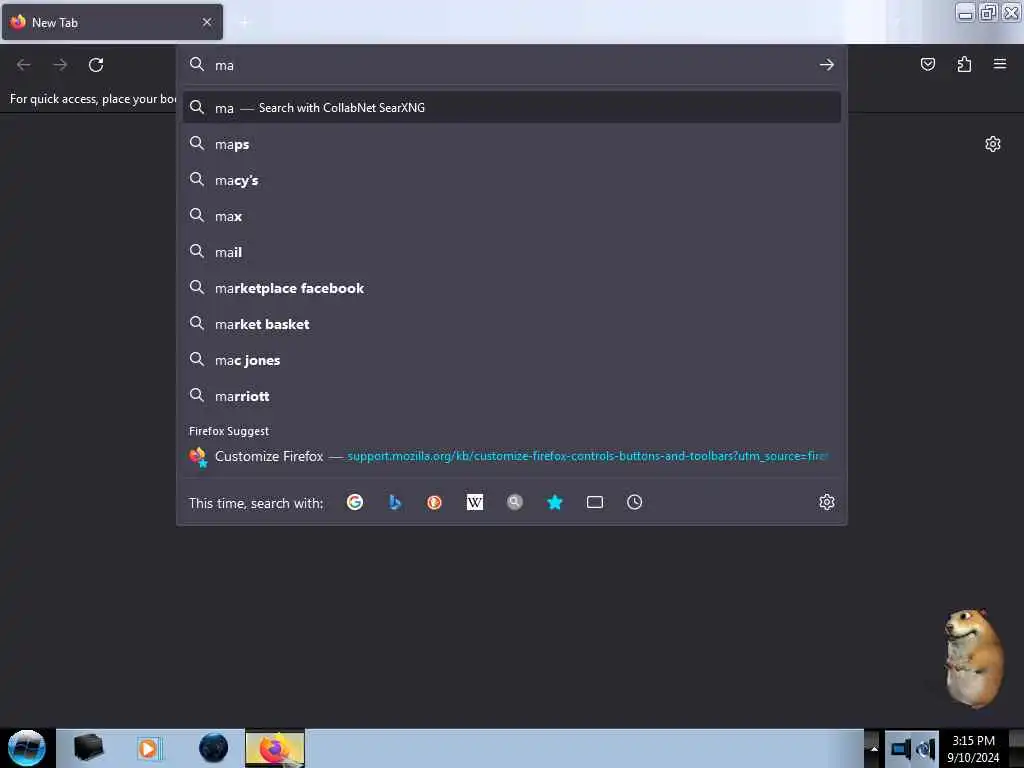
Task: Choose the 'mail' suggestion
Action: (x=511, y=252)
